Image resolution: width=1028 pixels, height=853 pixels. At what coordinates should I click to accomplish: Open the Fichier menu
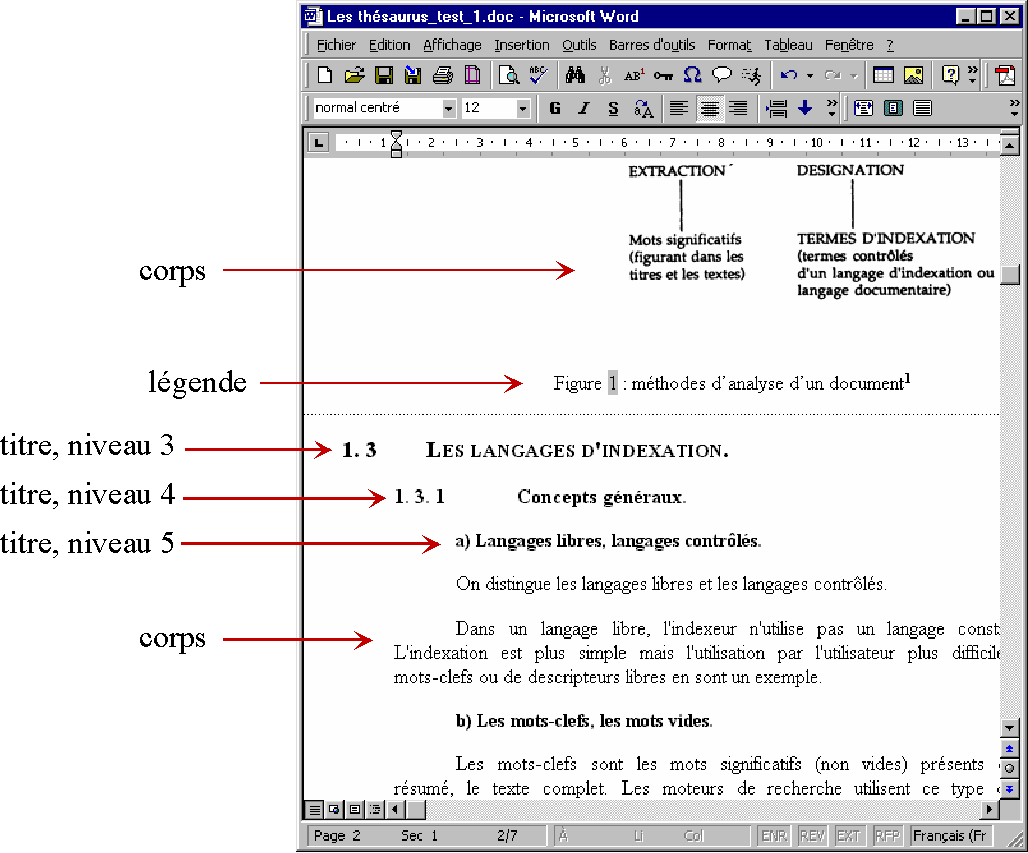[336, 45]
